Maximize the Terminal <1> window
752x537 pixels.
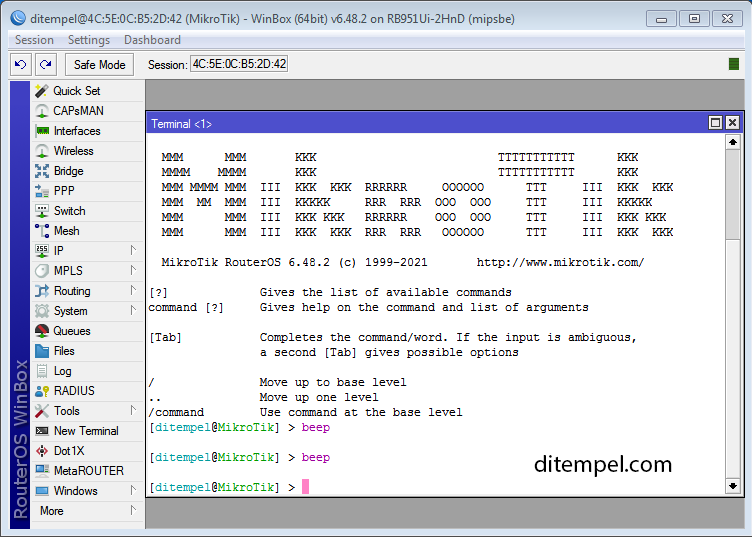coord(715,123)
